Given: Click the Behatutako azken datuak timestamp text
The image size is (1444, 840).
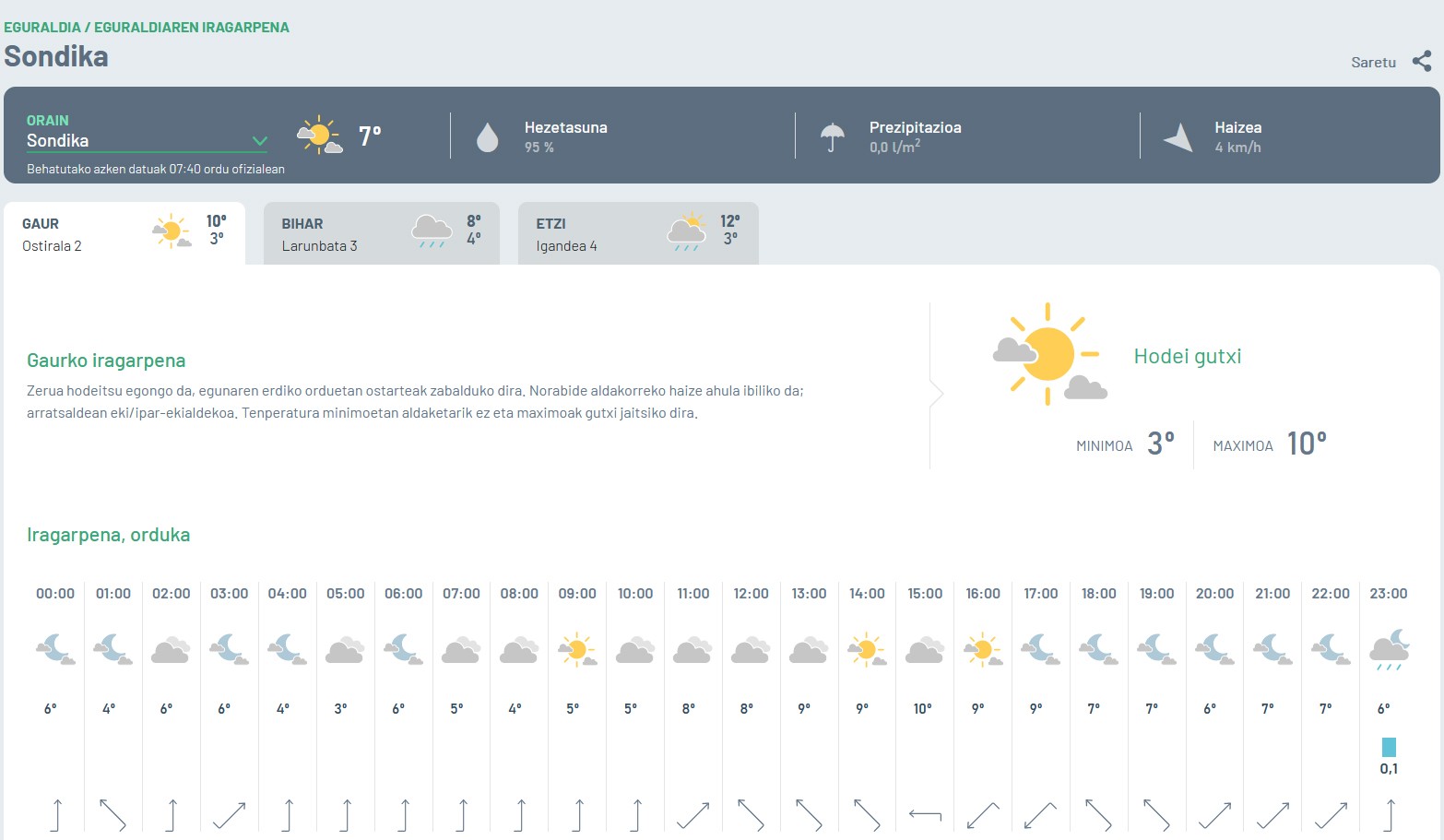Looking at the screenshot, I should (x=156, y=170).
